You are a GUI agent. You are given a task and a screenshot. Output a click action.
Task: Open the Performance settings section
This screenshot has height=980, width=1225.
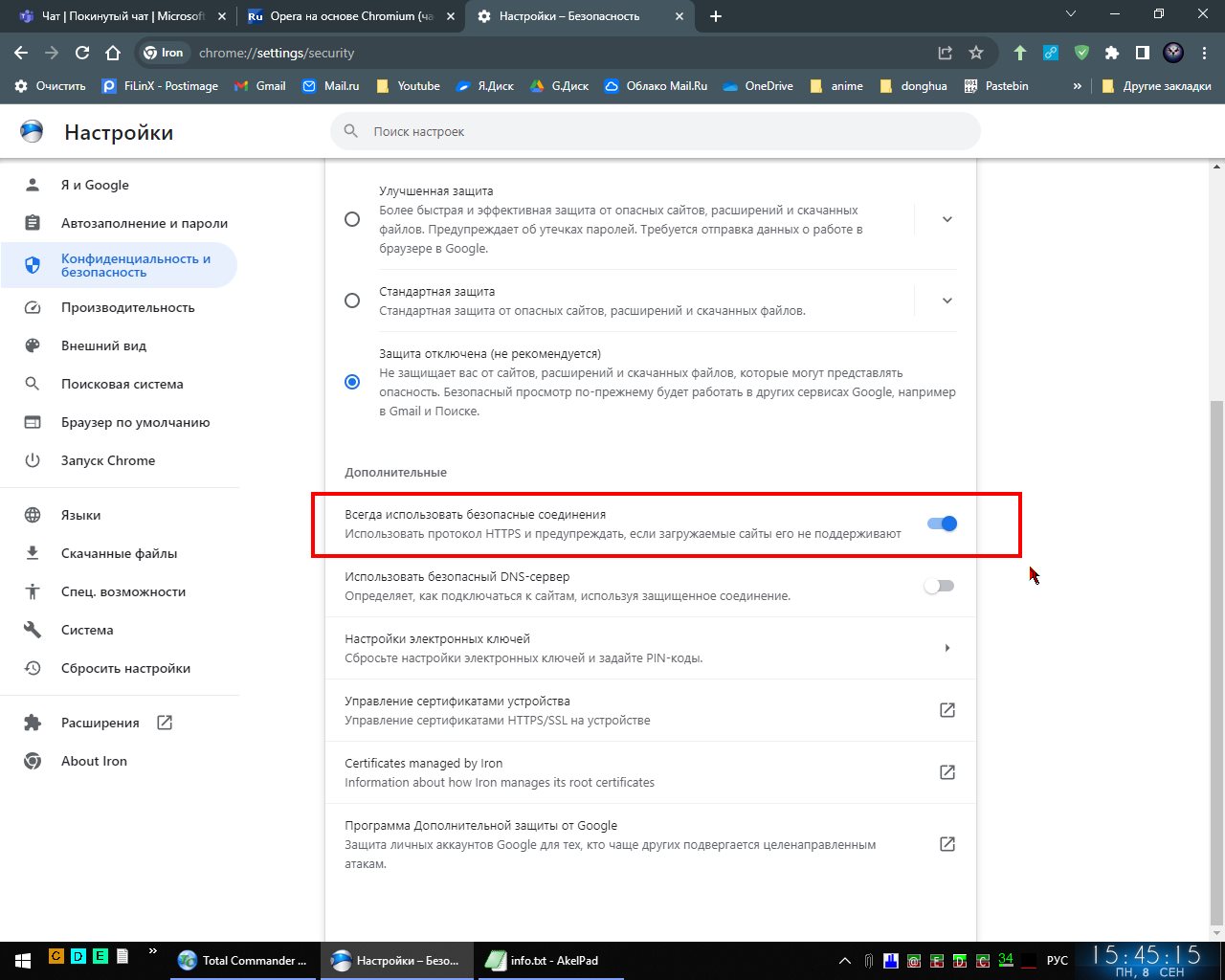[x=127, y=307]
